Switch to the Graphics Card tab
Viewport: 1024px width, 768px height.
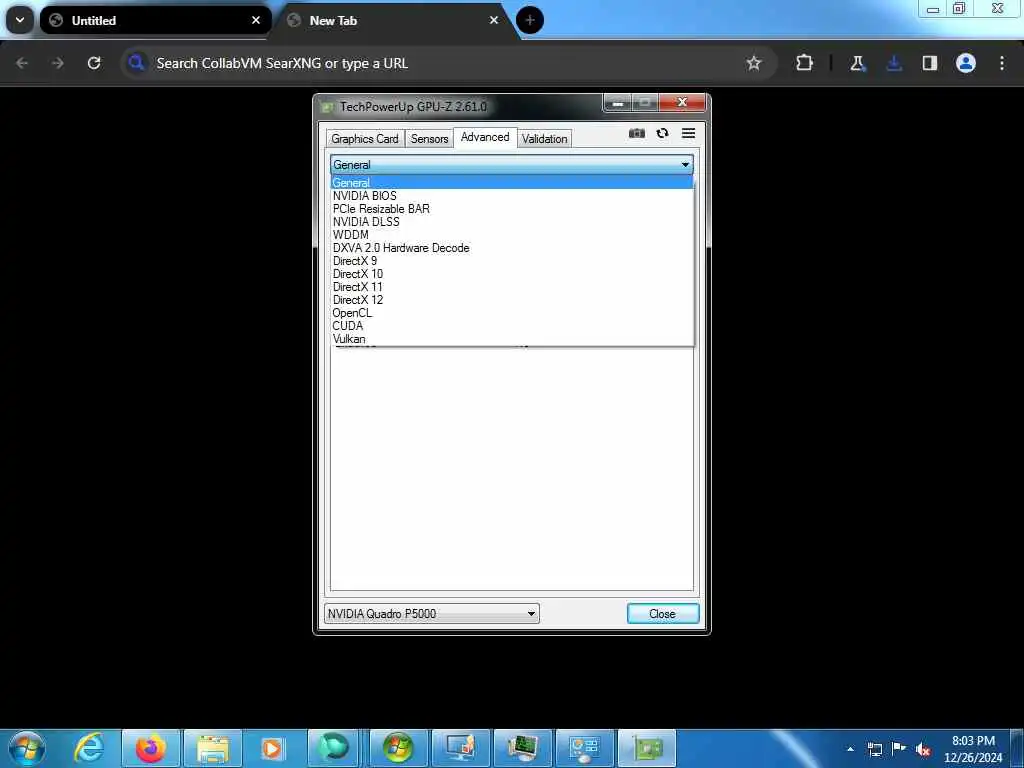(x=364, y=138)
